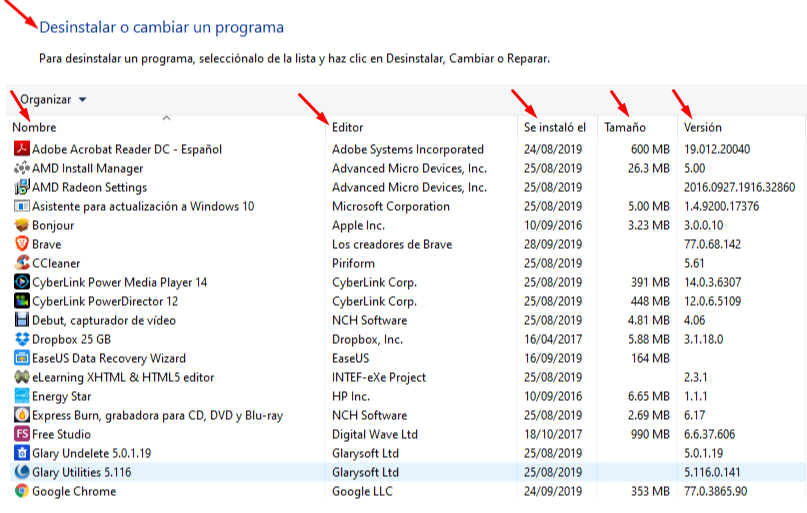
Task: Sort programs by Versión column
Action: (x=703, y=127)
